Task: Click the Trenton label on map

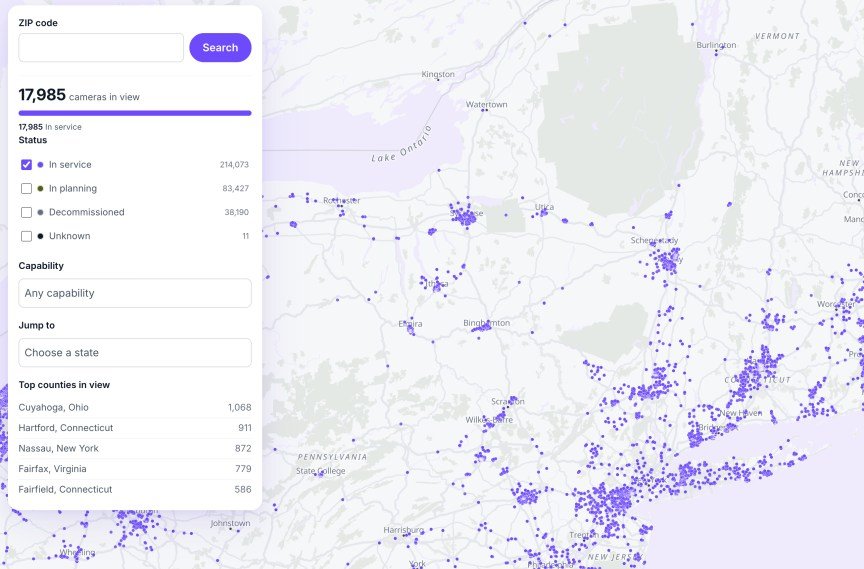Action: (x=584, y=535)
